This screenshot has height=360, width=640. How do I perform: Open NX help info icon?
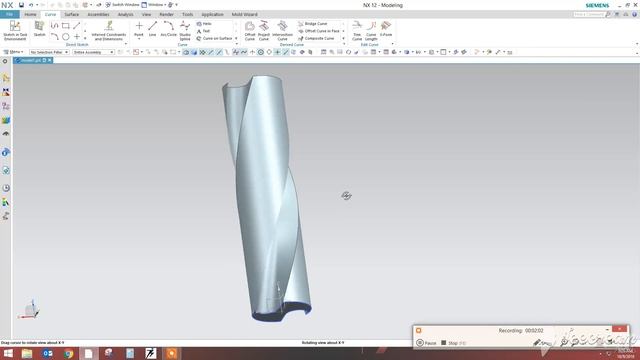pos(635,14)
